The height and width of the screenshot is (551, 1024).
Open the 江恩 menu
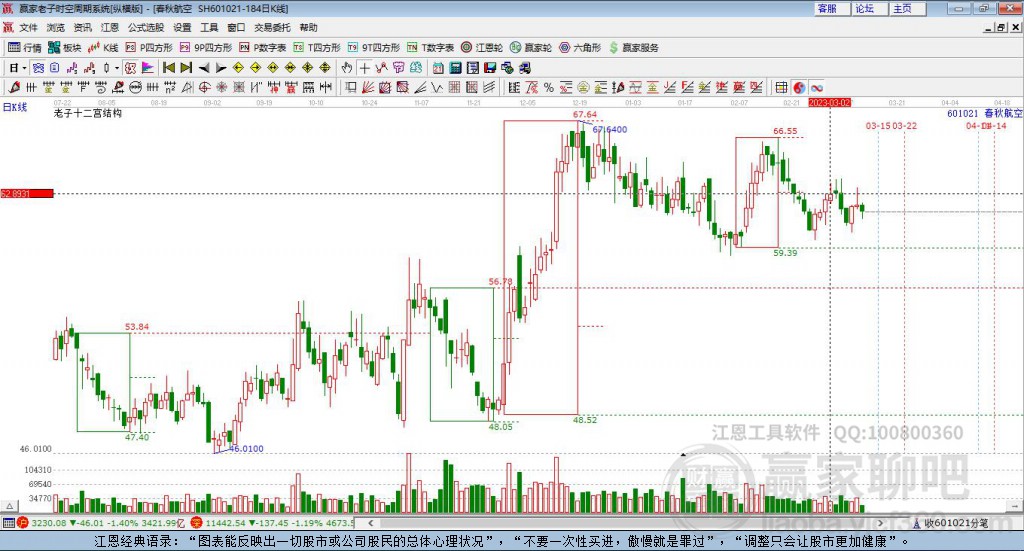point(109,27)
